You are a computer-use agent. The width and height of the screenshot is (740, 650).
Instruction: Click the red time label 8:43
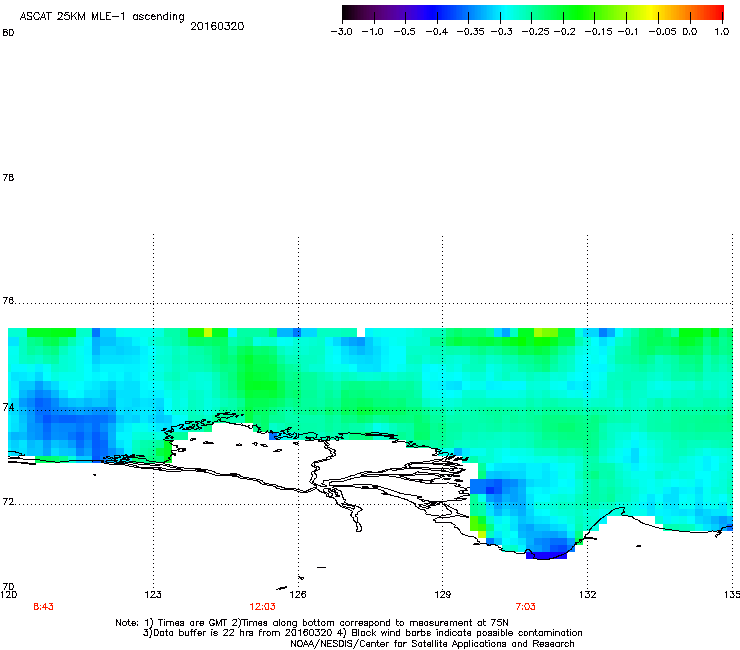[x=43, y=607]
